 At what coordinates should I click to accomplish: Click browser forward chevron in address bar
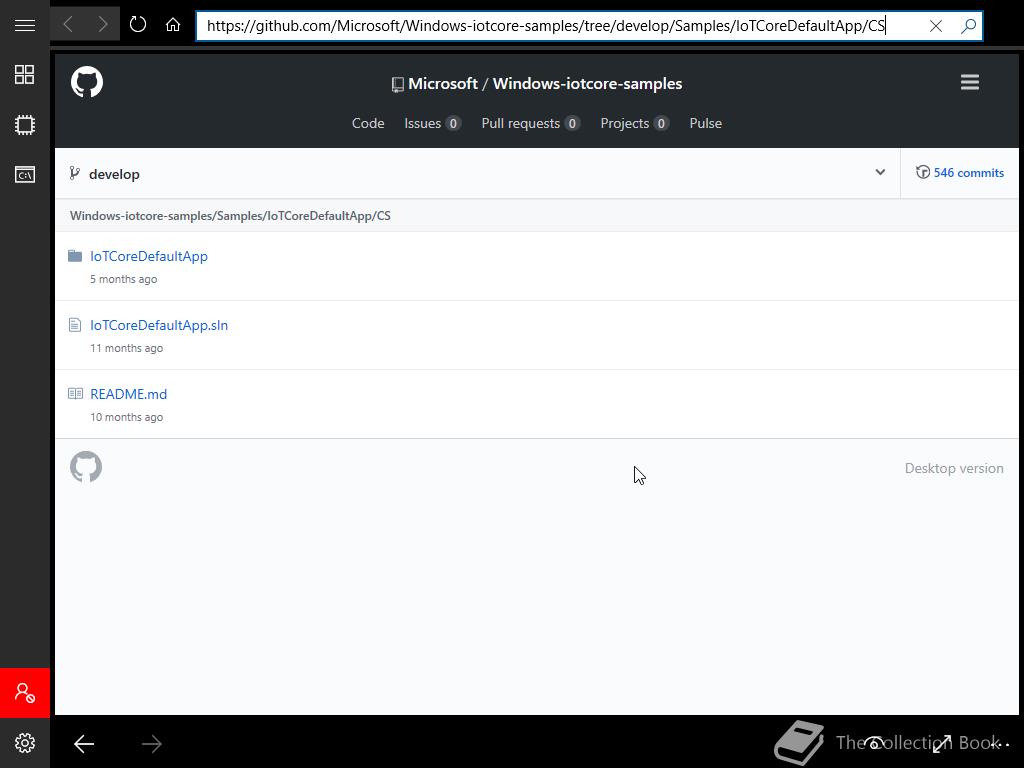coord(103,25)
